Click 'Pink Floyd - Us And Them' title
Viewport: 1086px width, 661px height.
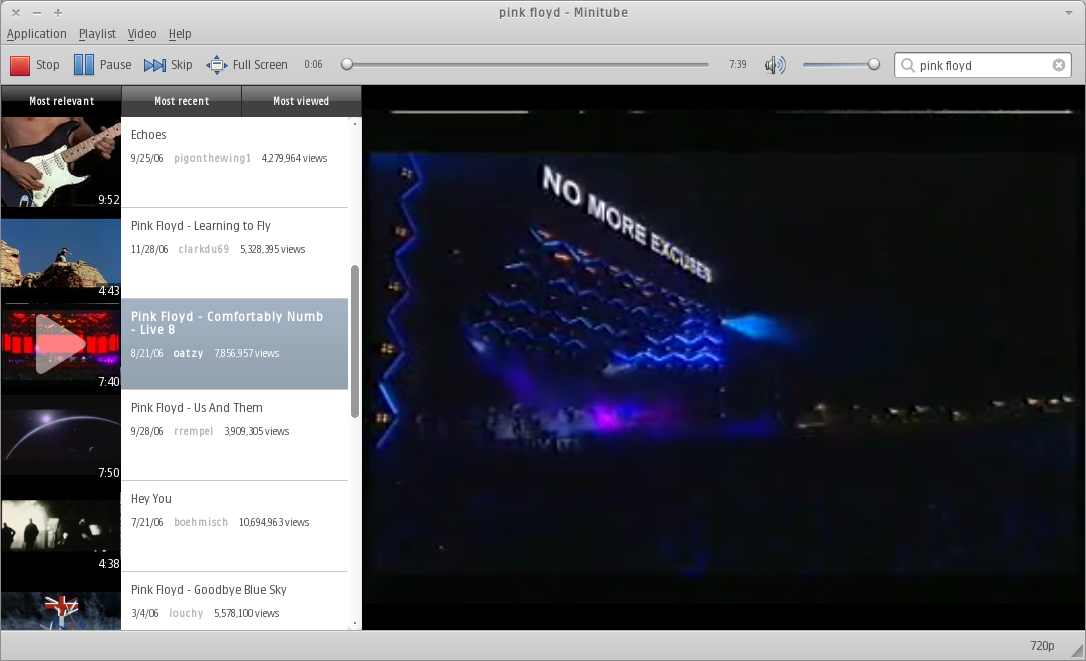coord(197,408)
